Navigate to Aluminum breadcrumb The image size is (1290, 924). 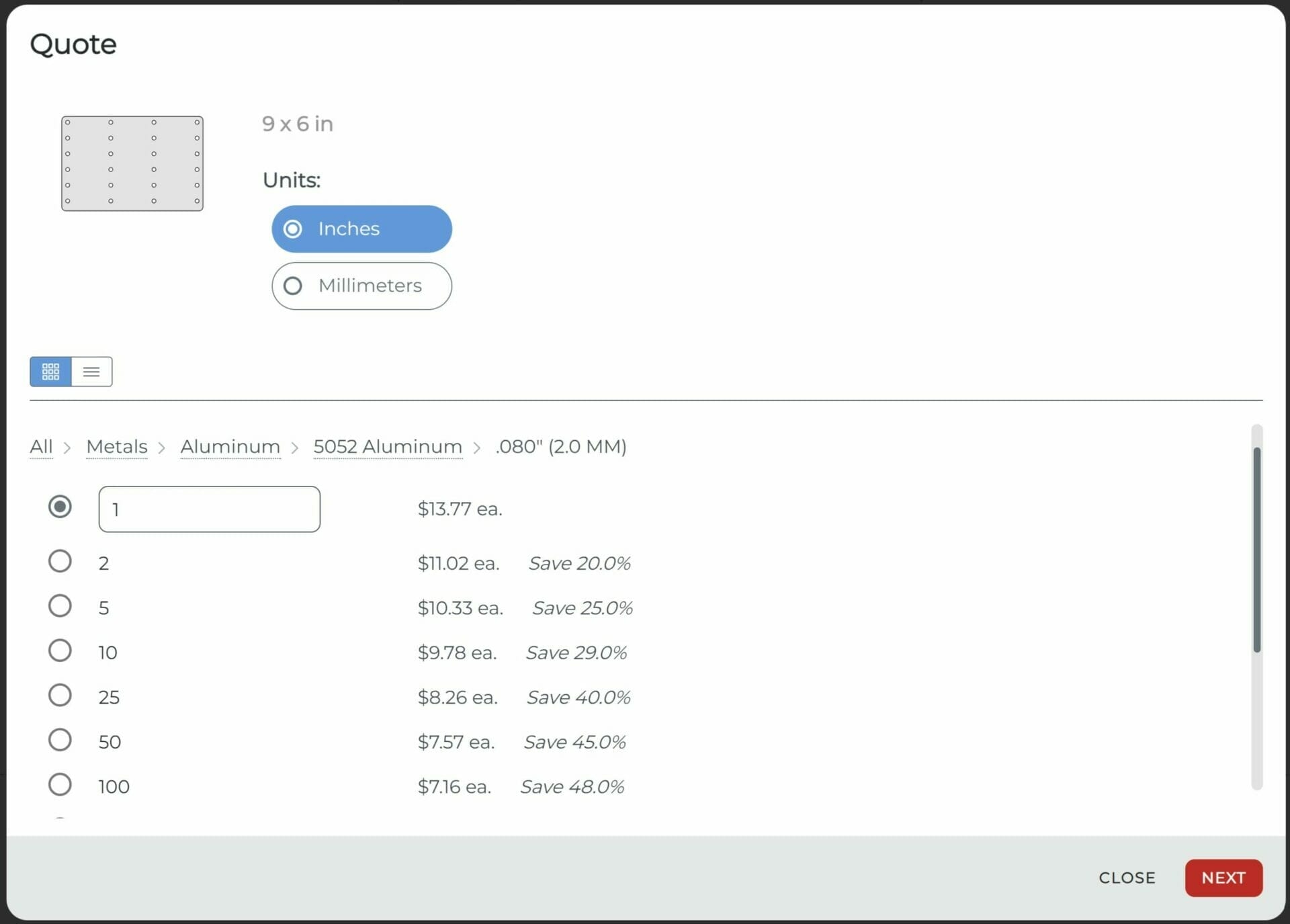tap(230, 446)
